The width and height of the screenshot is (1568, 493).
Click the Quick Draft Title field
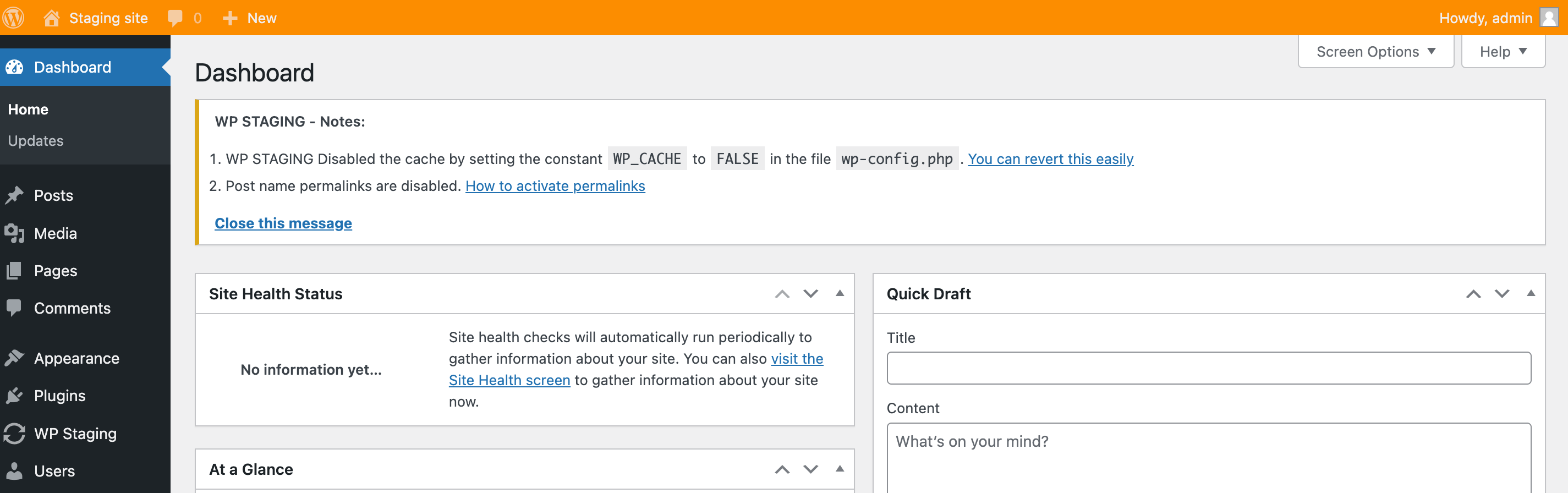pos(1209,368)
